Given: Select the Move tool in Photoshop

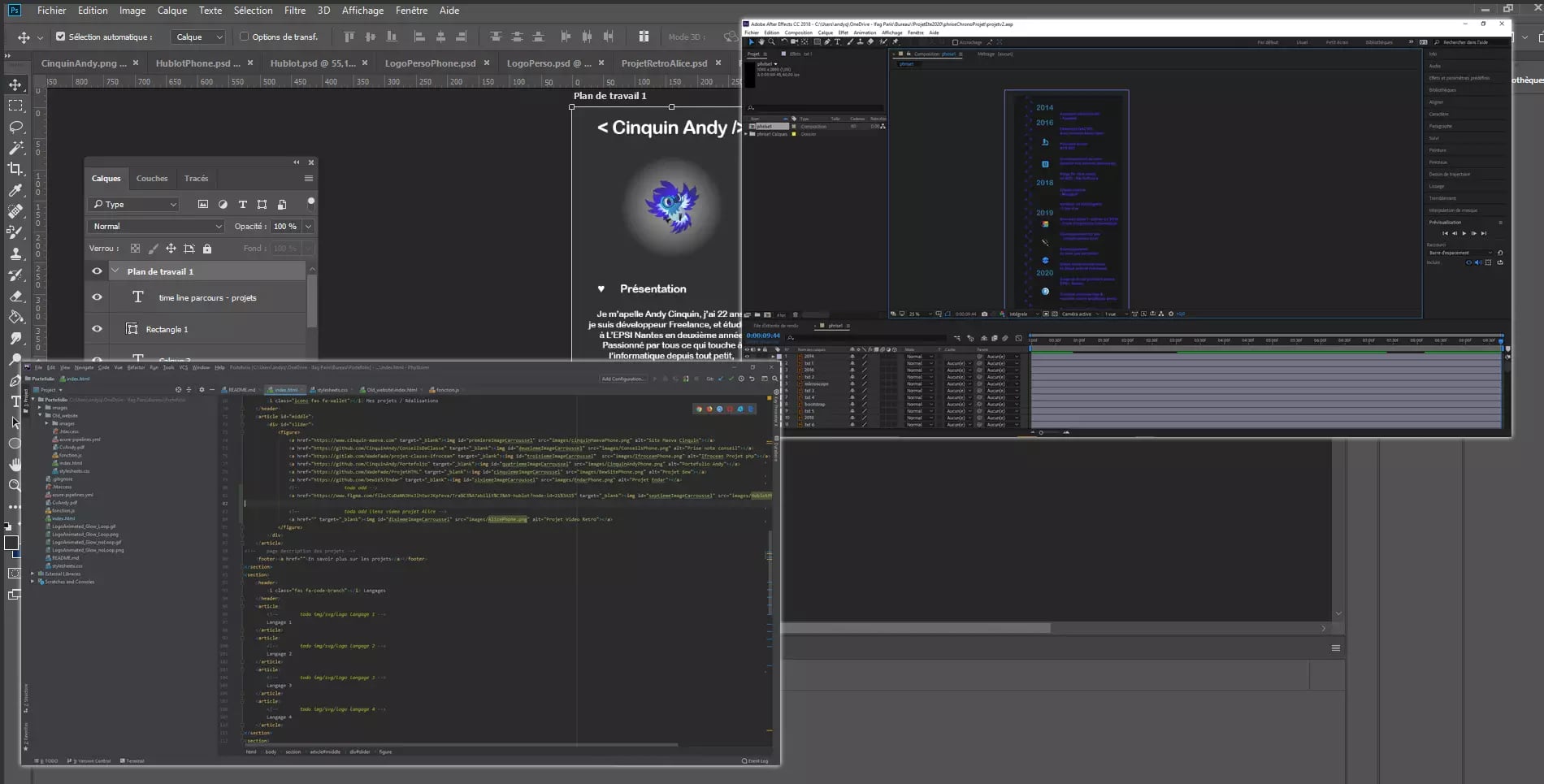Looking at the screenshot, I should [x=15, y=84].
